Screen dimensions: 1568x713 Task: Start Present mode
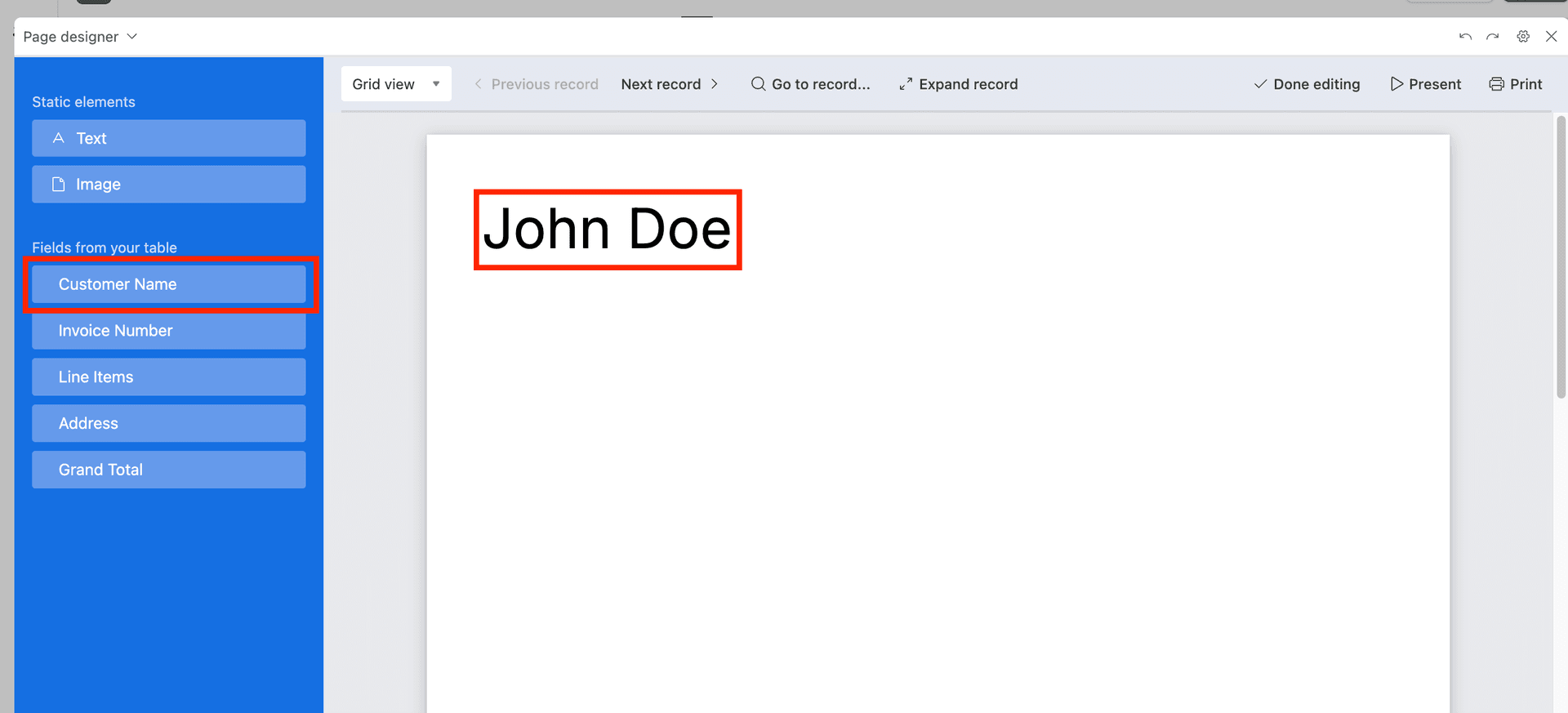click(x=1425, y=84)
